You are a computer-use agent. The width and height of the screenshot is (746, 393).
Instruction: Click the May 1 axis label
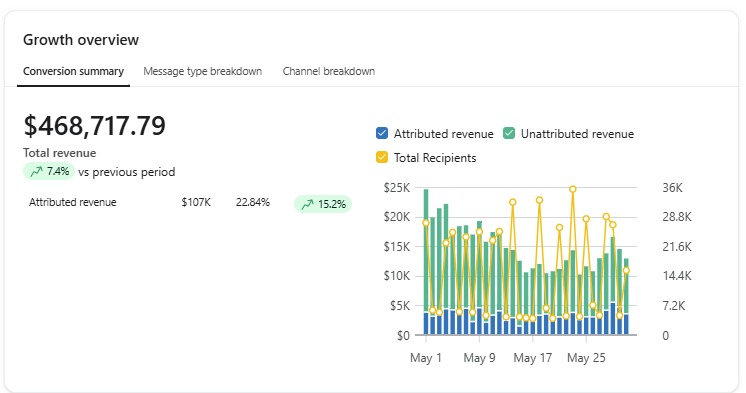click(x=426, y=358)
